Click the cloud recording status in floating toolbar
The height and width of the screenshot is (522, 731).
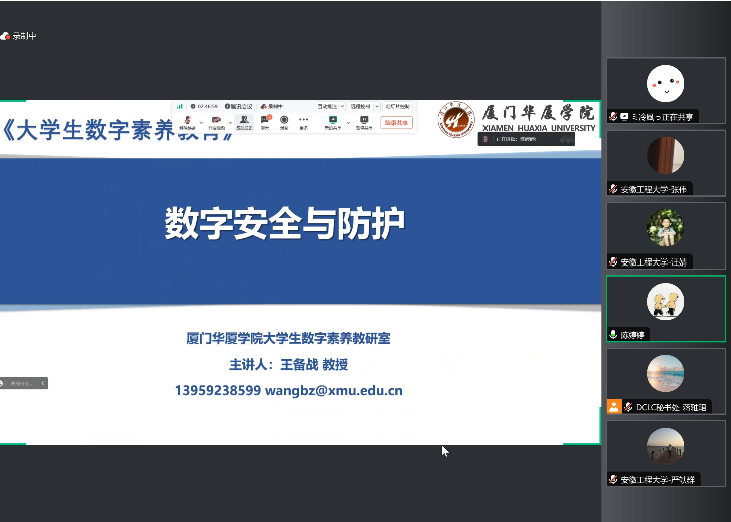pyautogui.click(x=273, y=105)
